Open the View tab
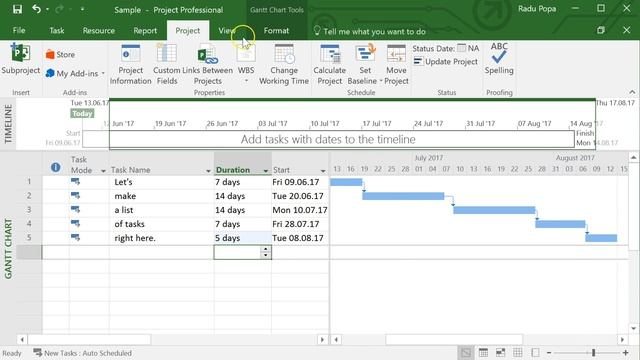The height and width of the screenshot is (360, 640). tap(227, 31)
